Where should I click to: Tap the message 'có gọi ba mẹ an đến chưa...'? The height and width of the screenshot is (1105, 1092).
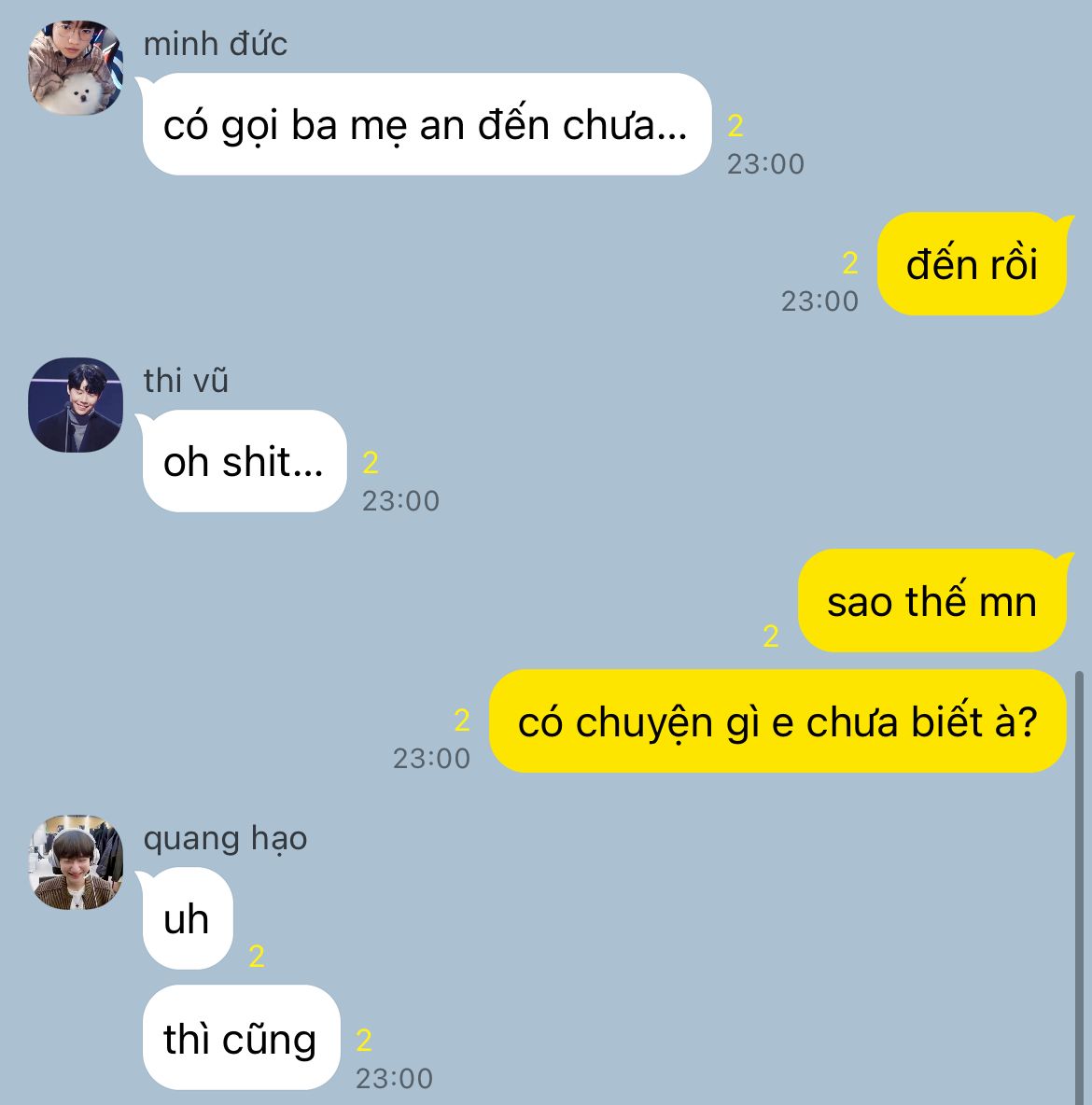(426, 125)
